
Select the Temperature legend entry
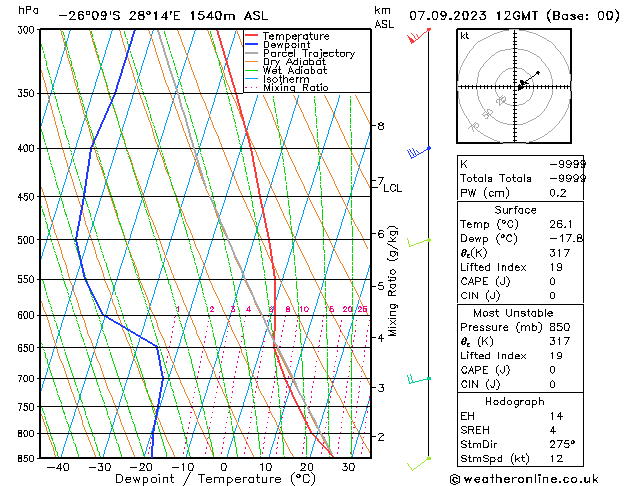pos(296,36)
